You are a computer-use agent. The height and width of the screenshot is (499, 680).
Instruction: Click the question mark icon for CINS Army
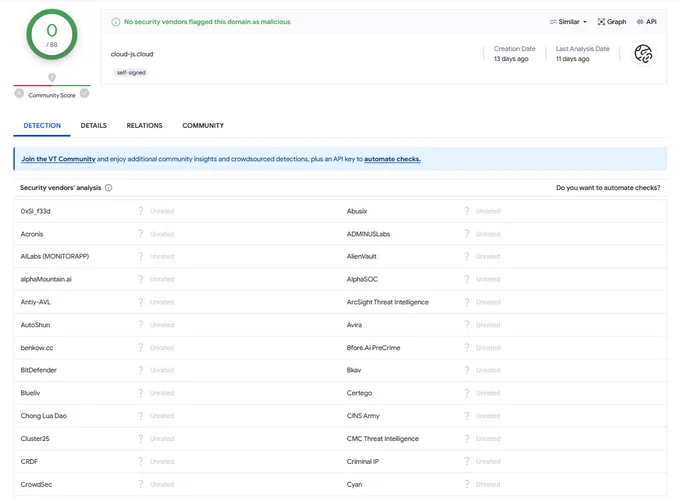tap(467, 416)
